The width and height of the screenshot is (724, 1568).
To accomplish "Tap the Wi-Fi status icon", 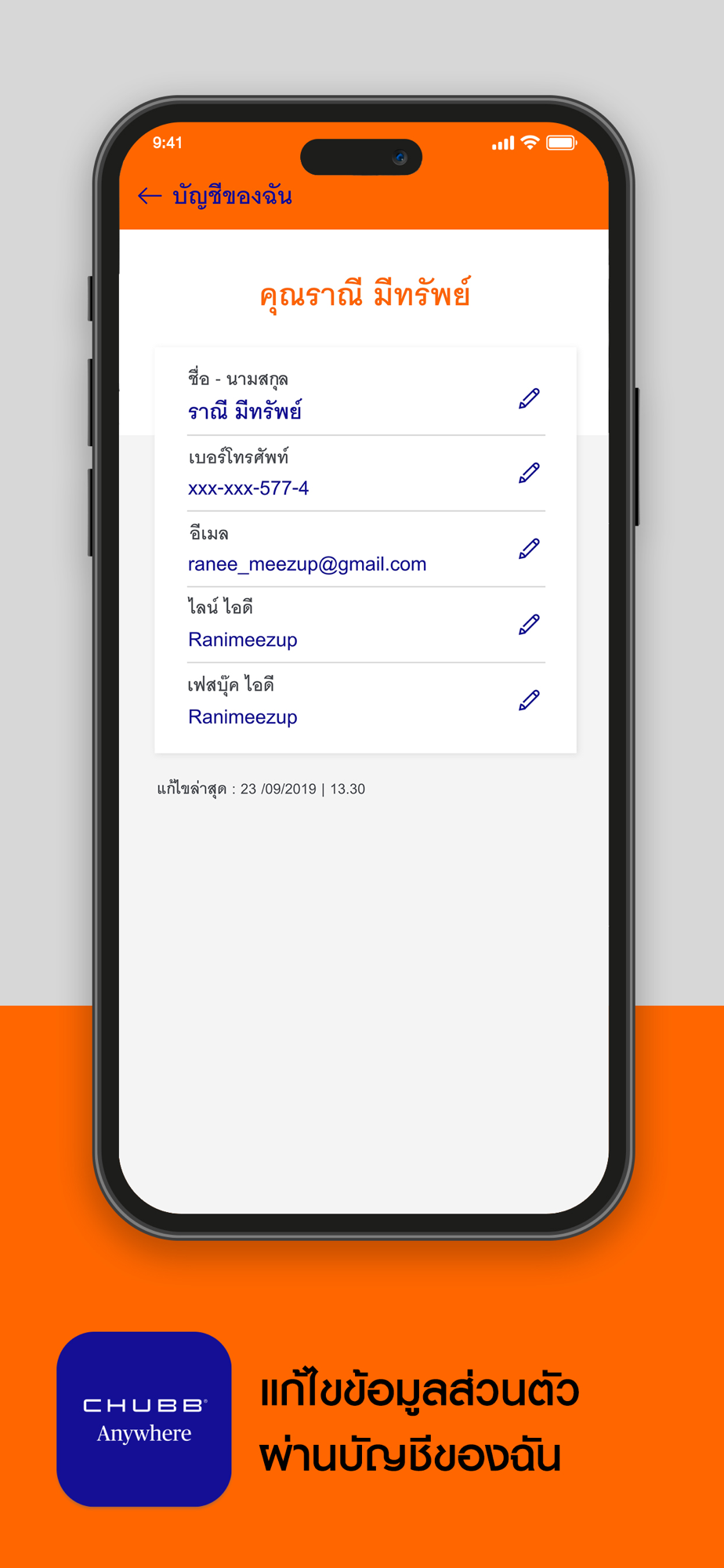I will click(530, 143).
